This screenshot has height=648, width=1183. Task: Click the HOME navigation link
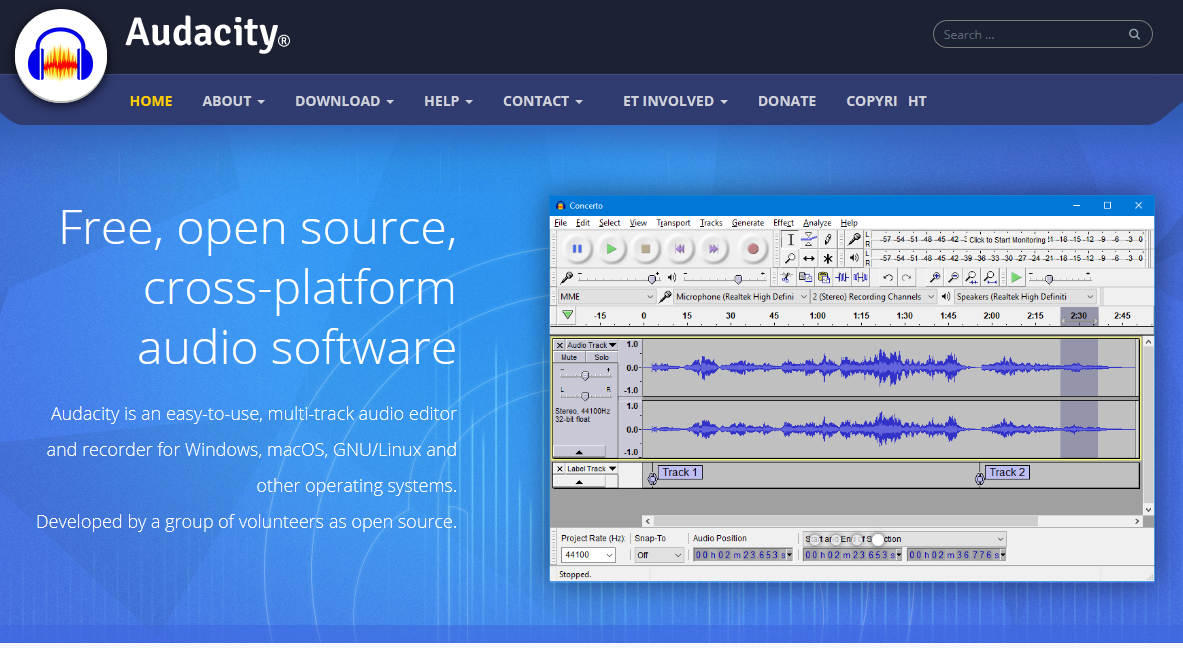151,101
